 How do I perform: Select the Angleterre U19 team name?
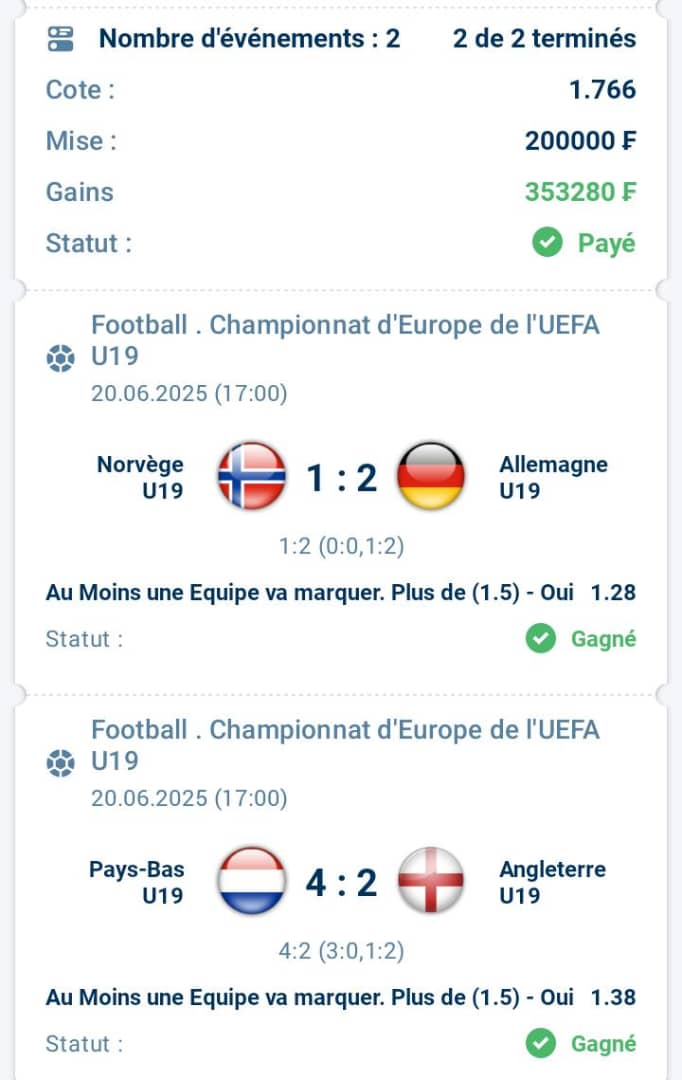pyautogui.click(x=552, y=882)
